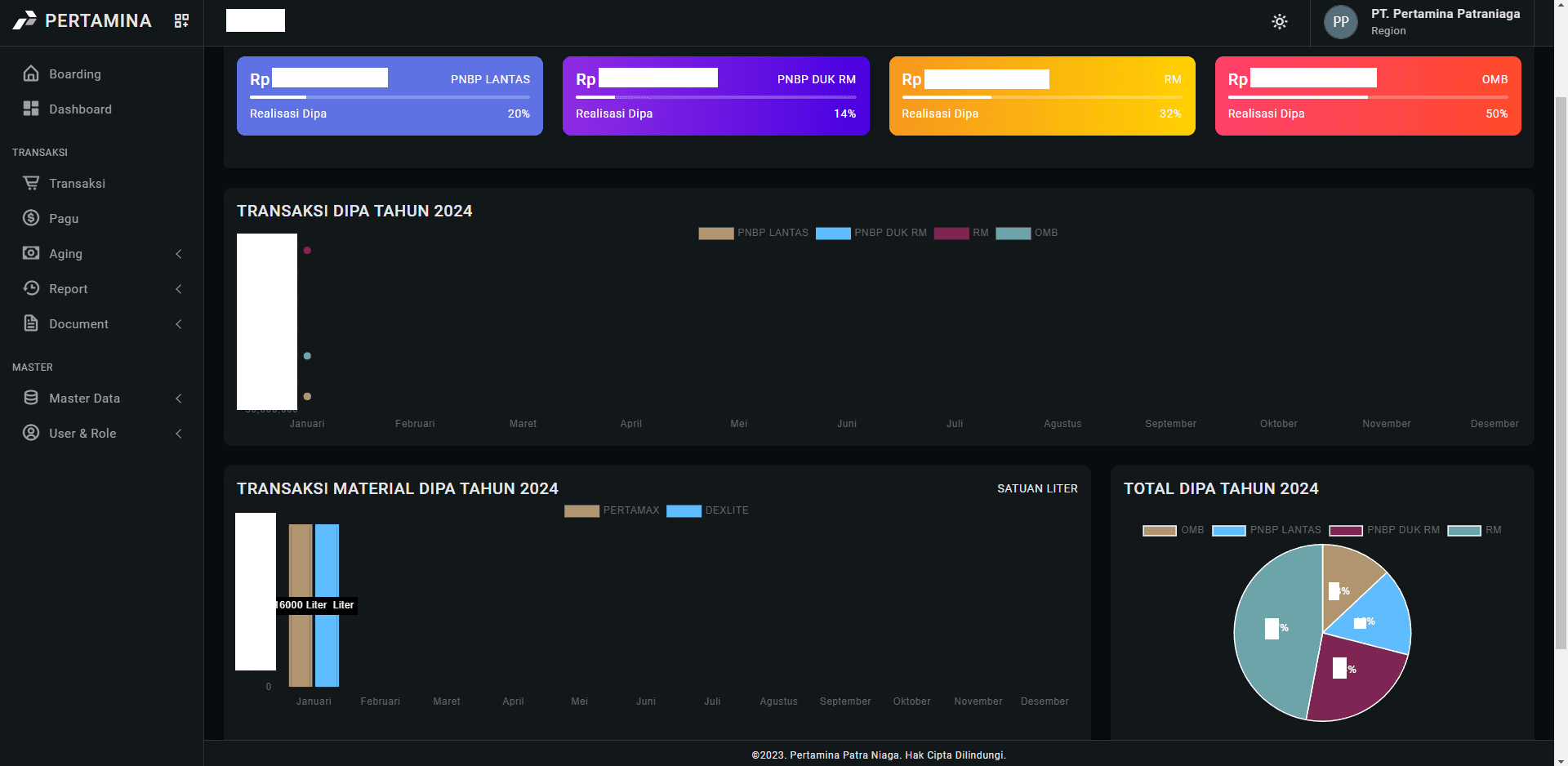Click the Dashboard tiles icon
1568x766 pixels.
click(31, 109)
